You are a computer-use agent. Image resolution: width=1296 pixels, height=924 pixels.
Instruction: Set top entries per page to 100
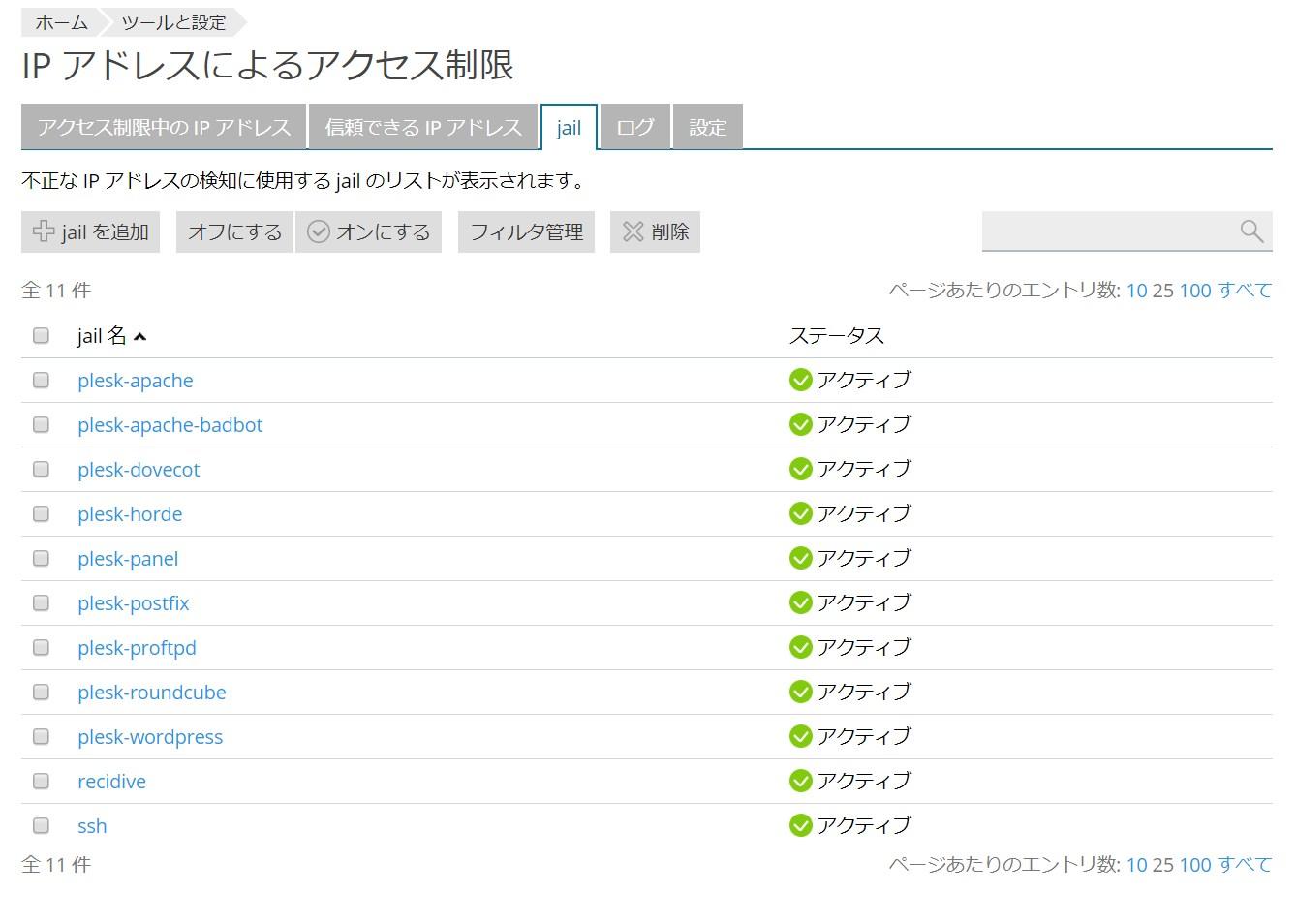(x=1195, y=291)
